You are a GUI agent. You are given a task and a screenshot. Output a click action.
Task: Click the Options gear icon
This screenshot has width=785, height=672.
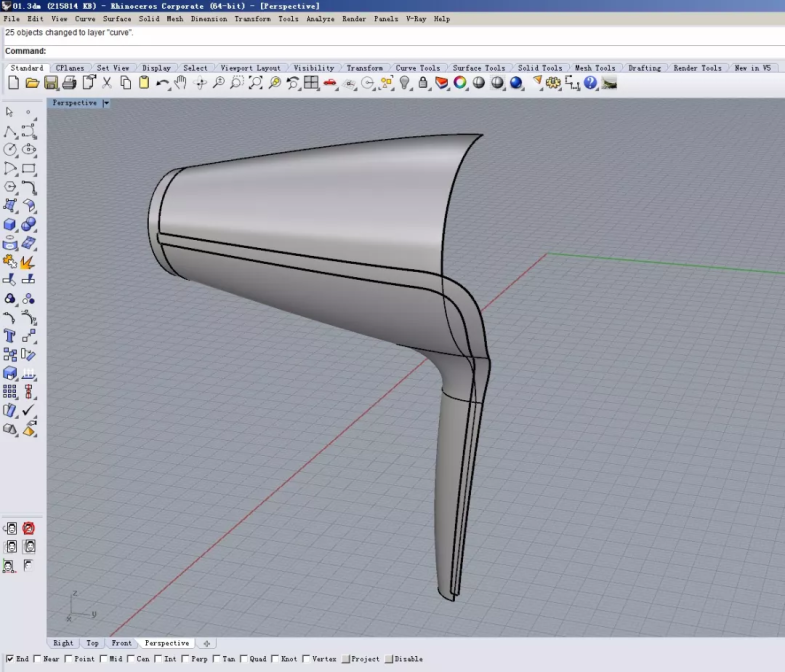point(553,83)
